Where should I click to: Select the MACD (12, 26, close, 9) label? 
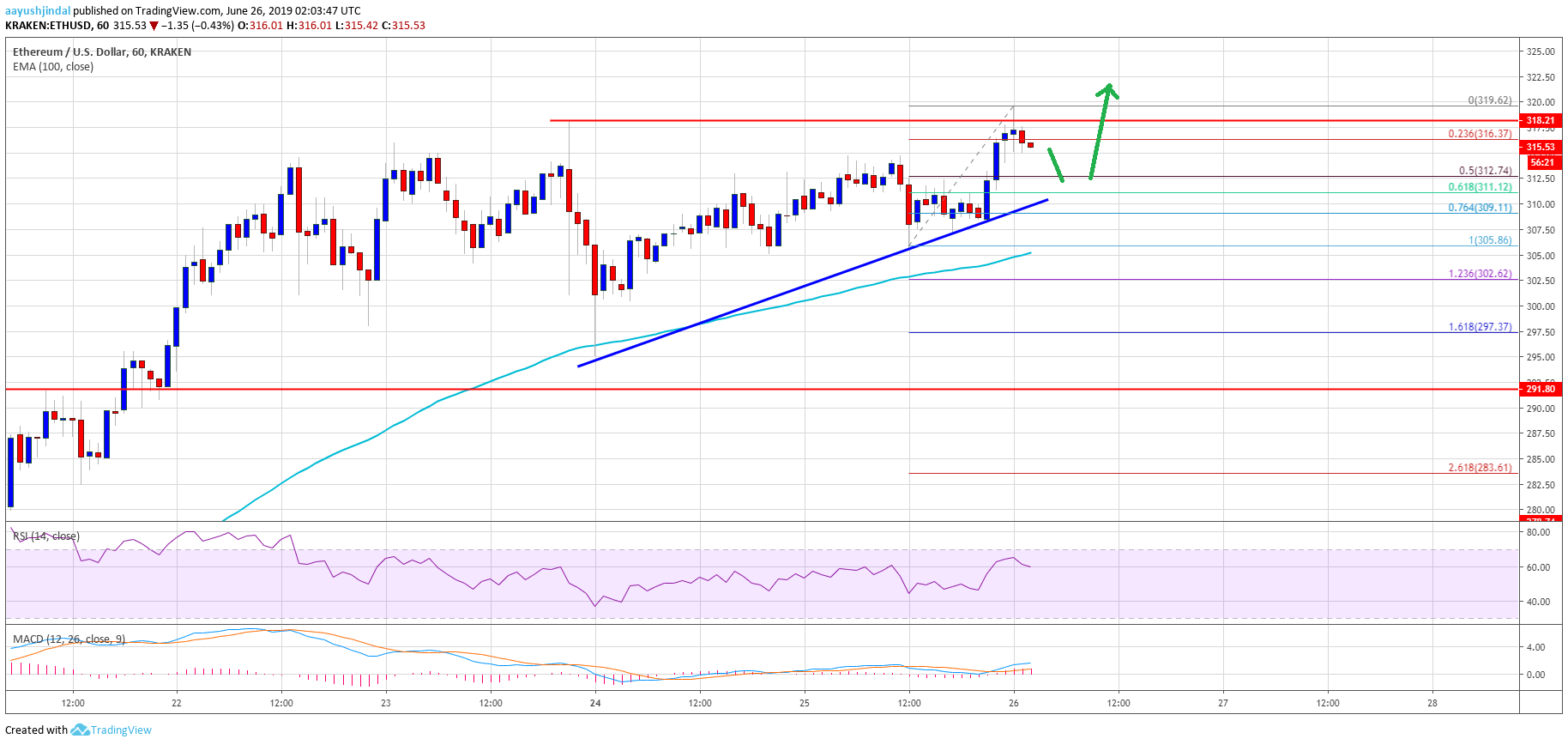(69, 639)
